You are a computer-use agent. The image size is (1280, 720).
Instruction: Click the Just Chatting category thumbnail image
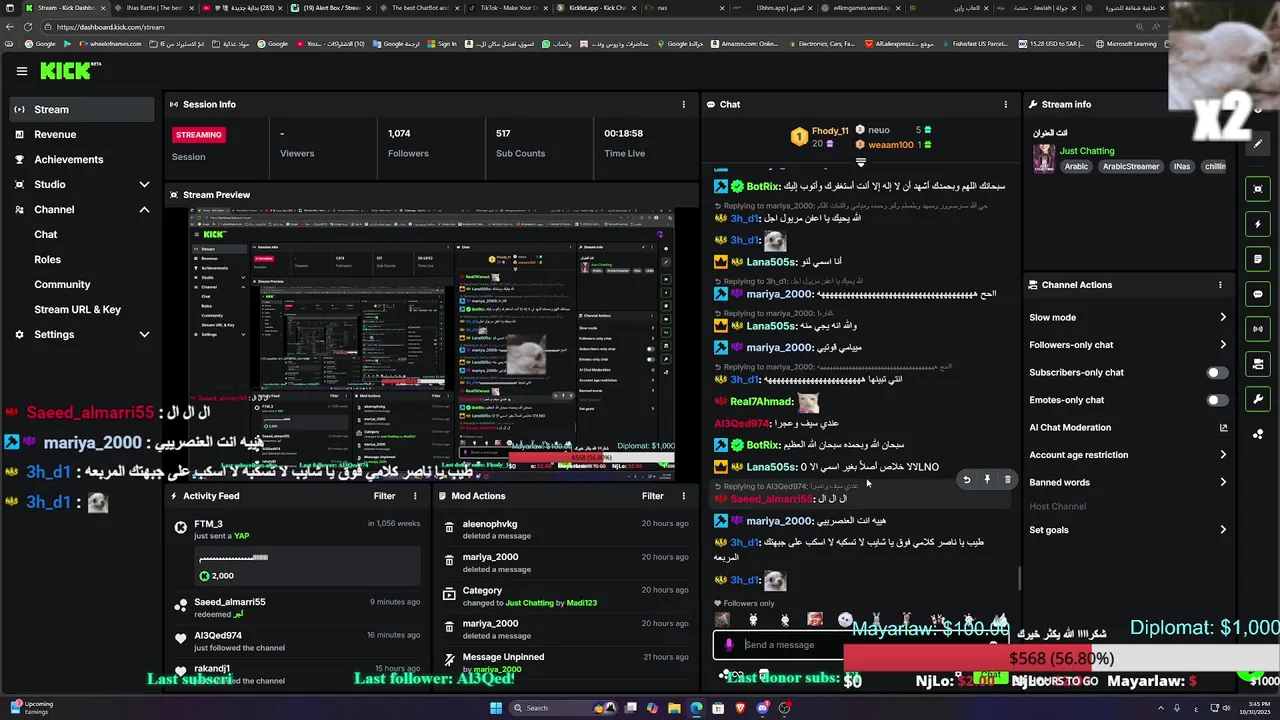pyautogui.click(x=1044, y=159)
